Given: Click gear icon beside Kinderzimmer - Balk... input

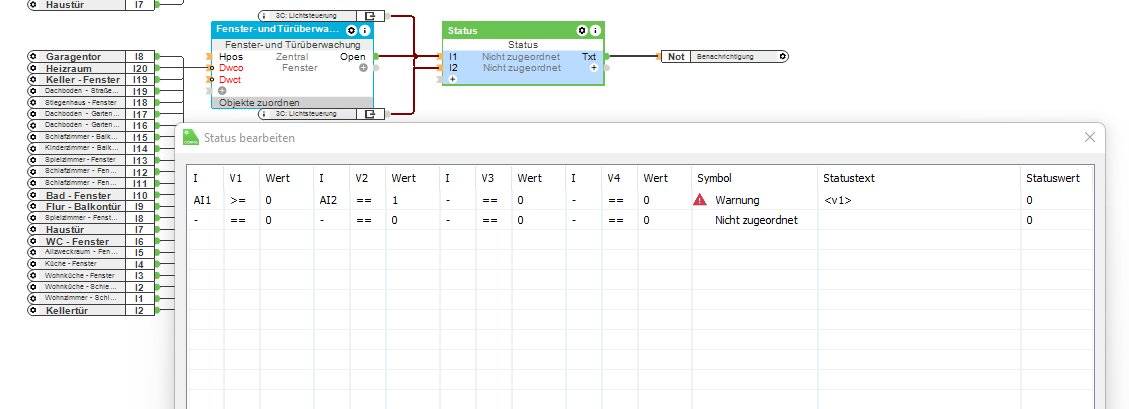Looking at the screenshot, I should 32,148.
